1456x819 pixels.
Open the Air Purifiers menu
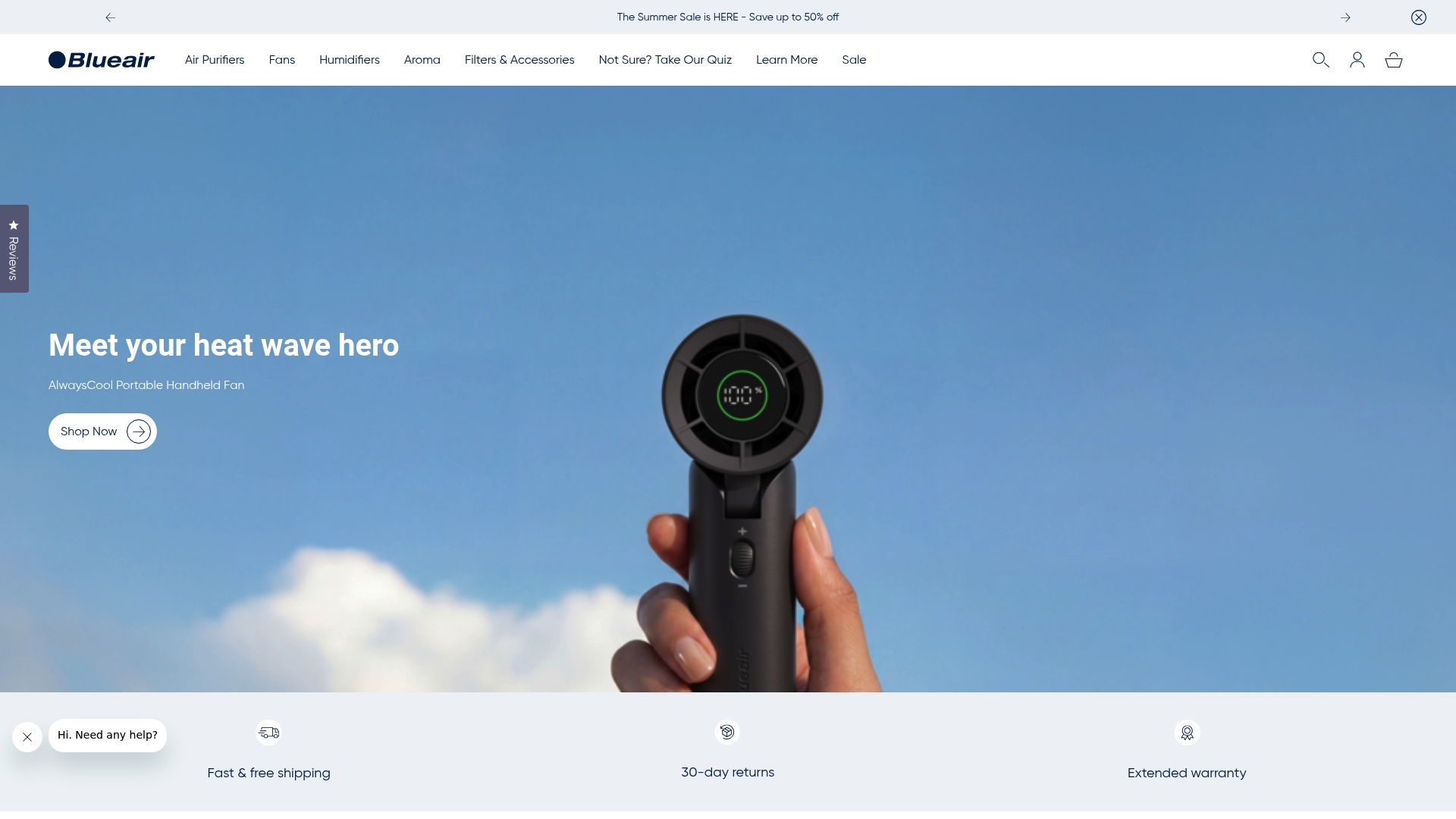pos(215,60)
